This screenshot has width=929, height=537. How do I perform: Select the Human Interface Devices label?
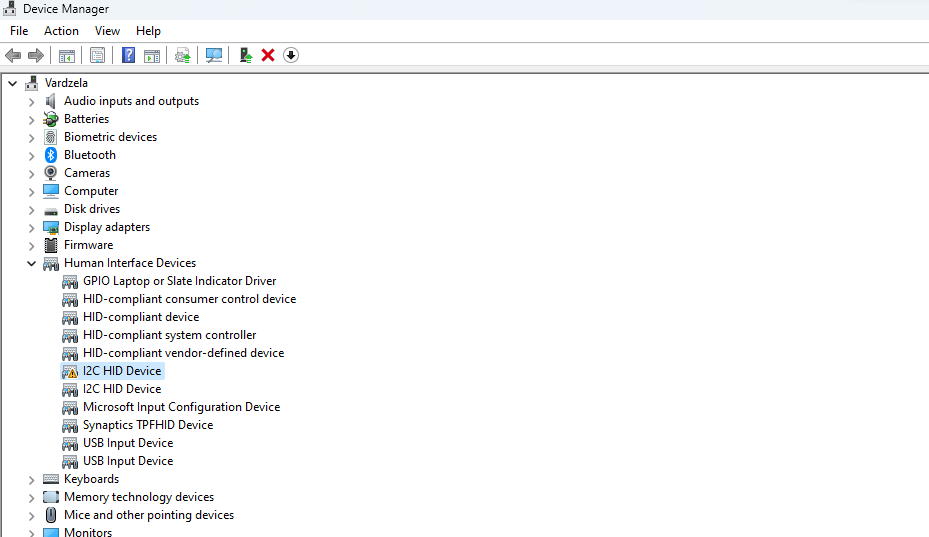(130, 263)
